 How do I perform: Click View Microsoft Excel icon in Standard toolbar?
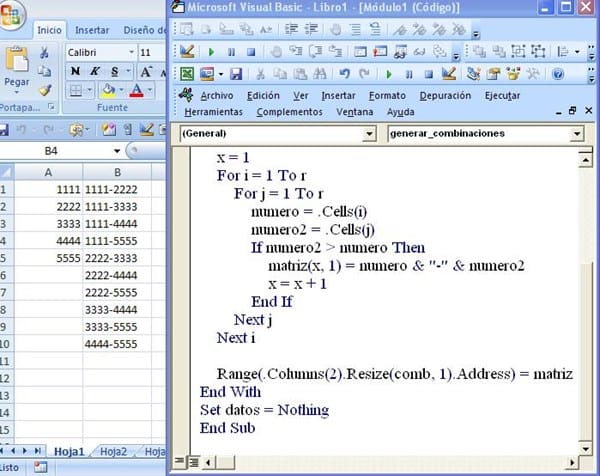click(187, 73)
